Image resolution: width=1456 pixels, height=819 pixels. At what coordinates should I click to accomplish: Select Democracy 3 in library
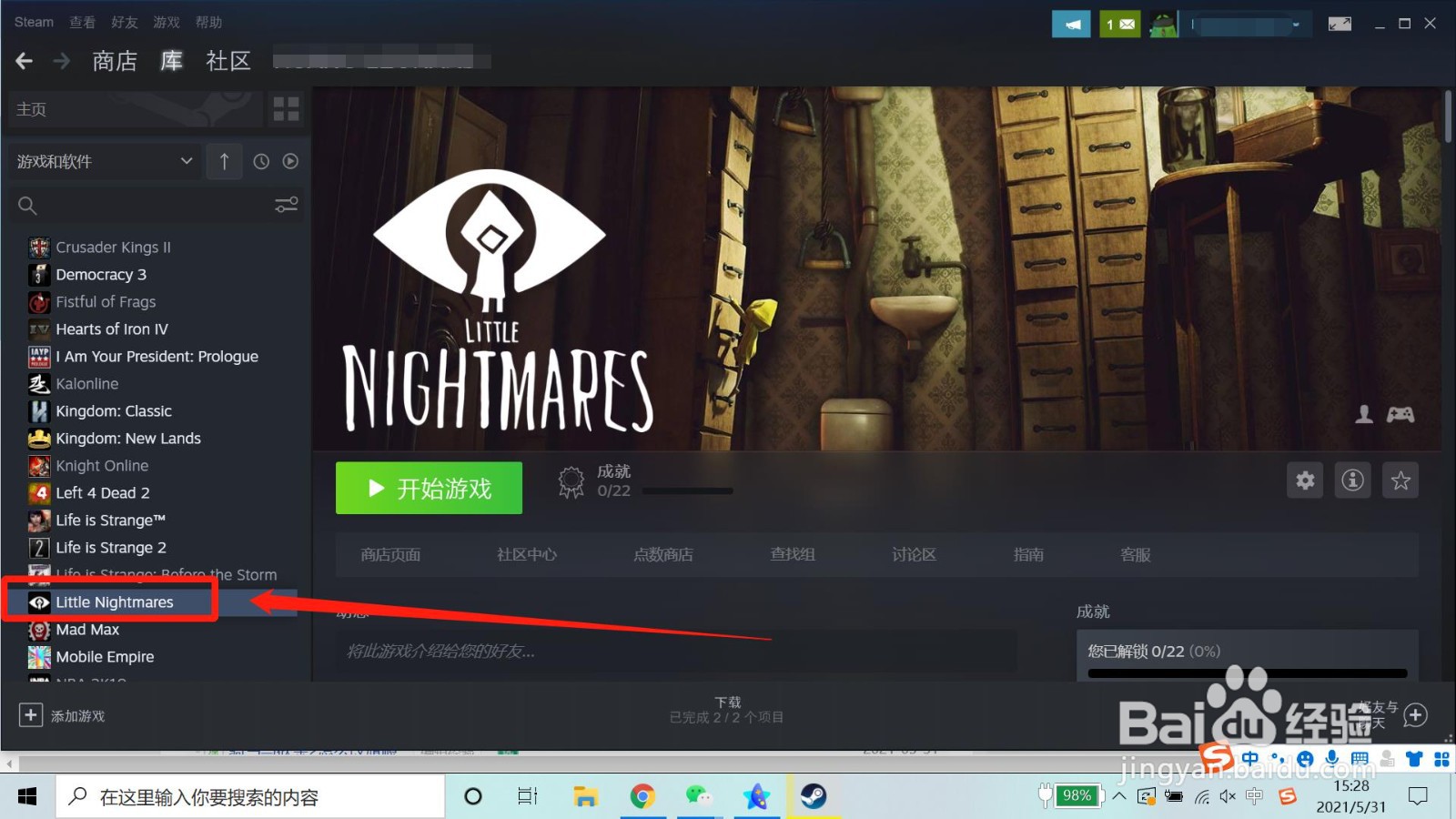tap(101, 274)
